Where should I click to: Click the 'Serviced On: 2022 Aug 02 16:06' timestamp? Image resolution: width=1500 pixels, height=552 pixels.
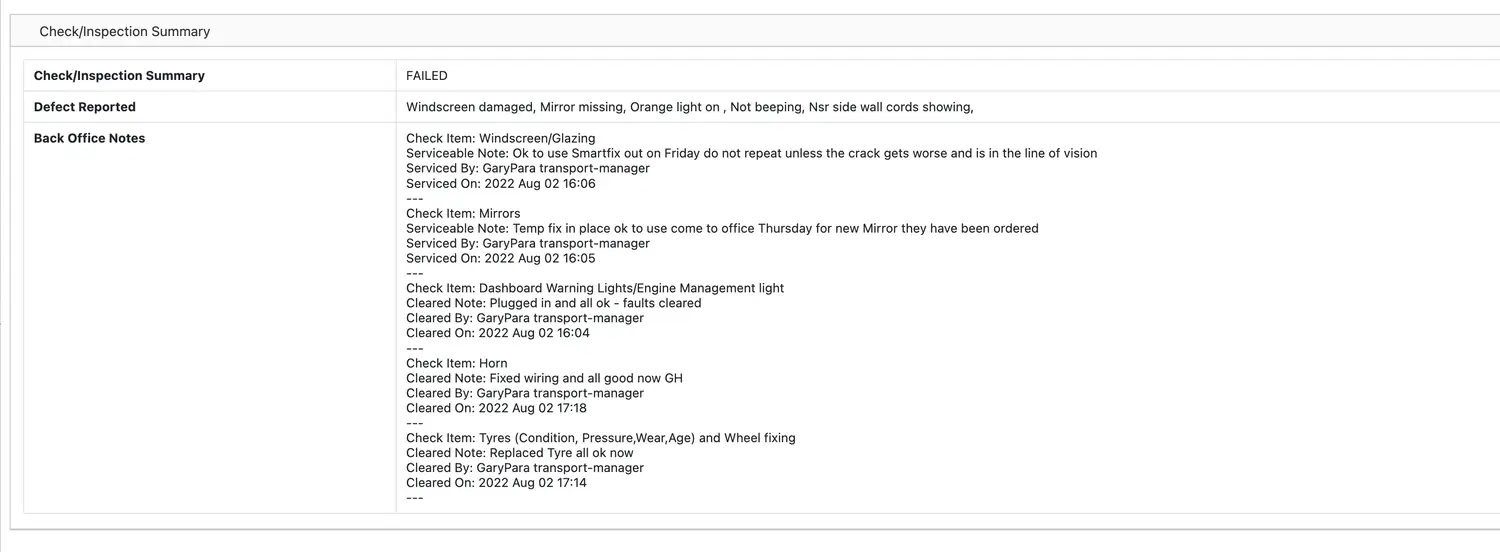[500, 183]
